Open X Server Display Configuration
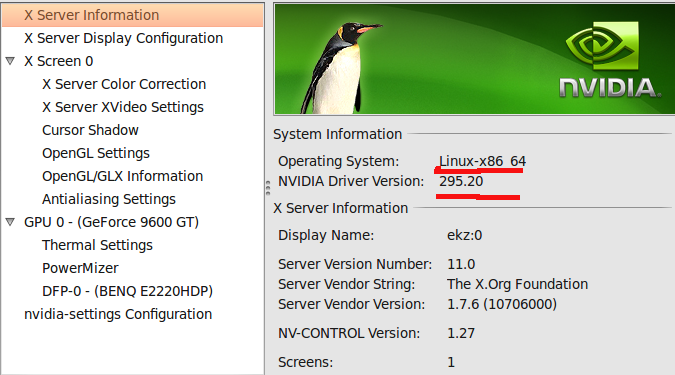The width and height of the screenshot is (675, 375). tap(124, 38)
